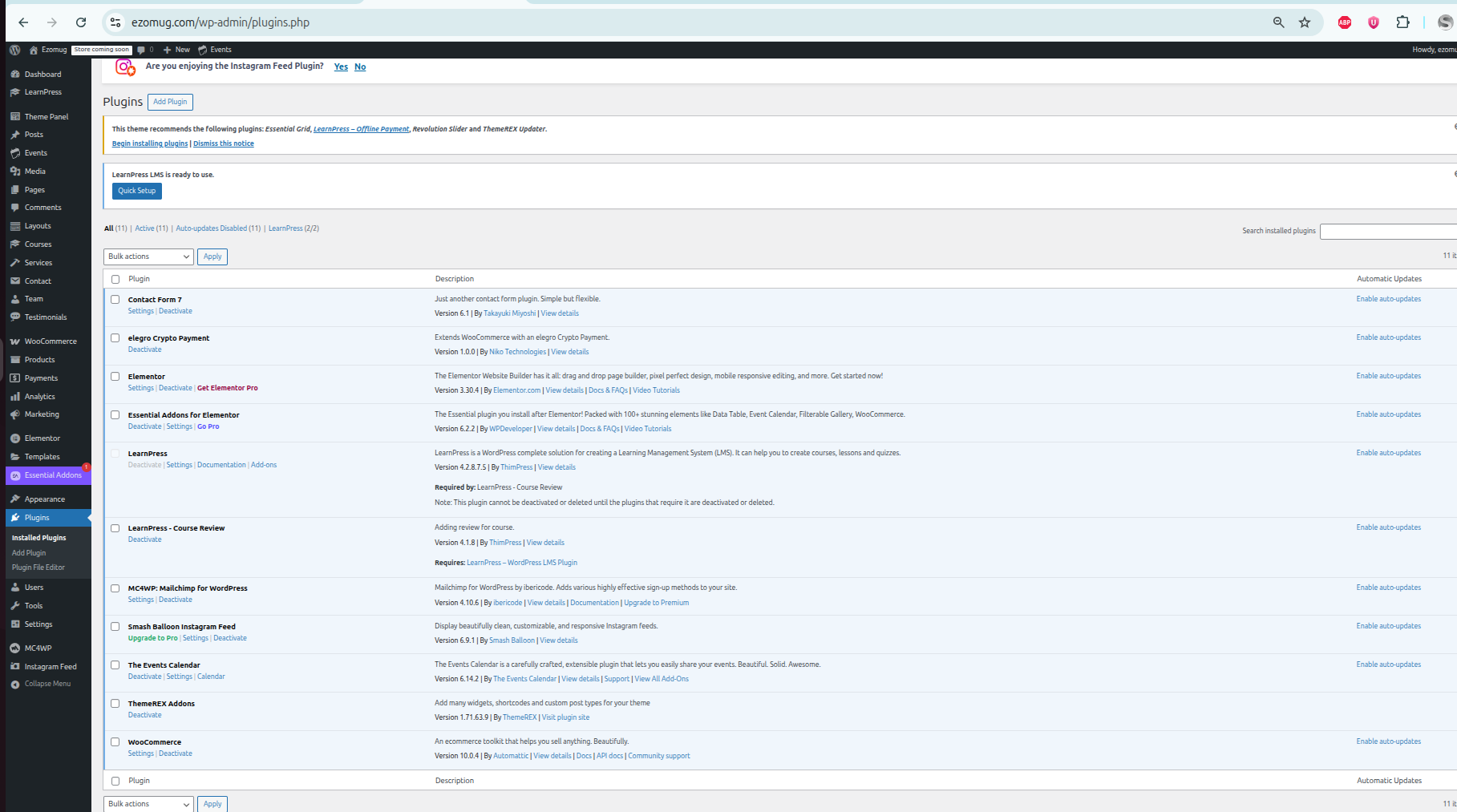The width and height of the screenshot is (1457, 812).
Task: Open Add Plugin submenu item
Action: click(x=29, y=553)
